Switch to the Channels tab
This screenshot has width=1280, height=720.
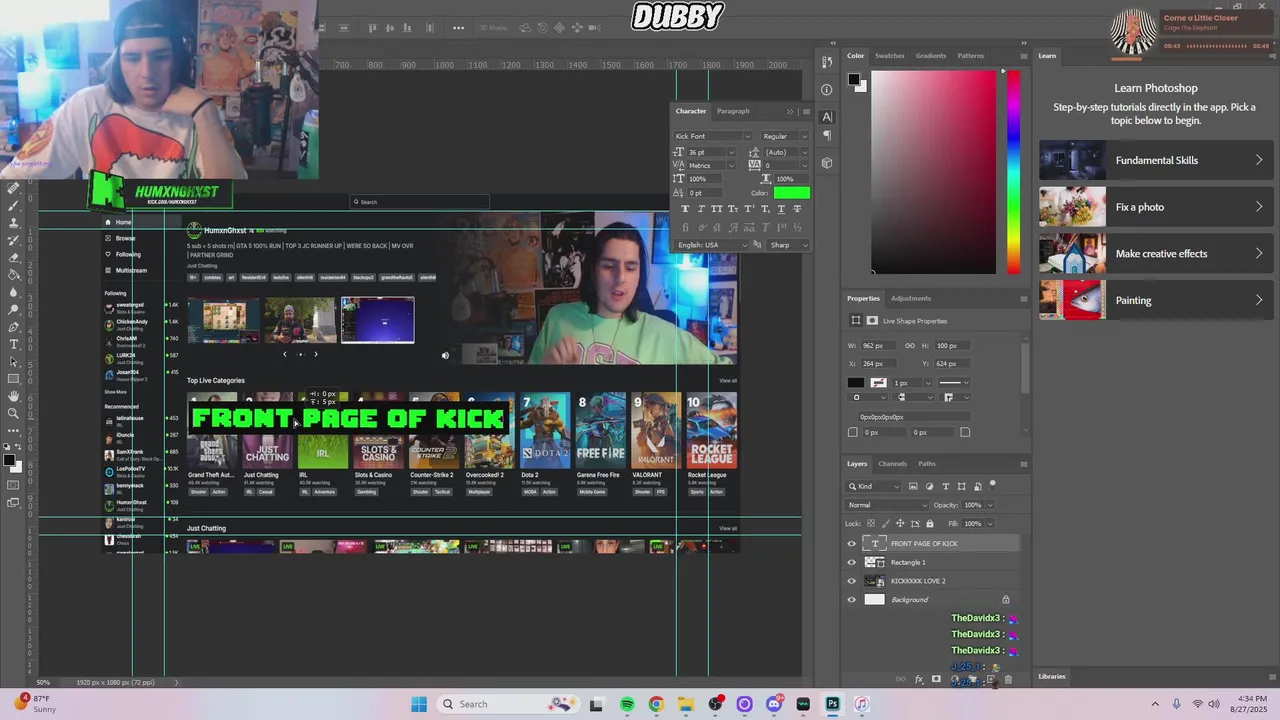point(892,464)
